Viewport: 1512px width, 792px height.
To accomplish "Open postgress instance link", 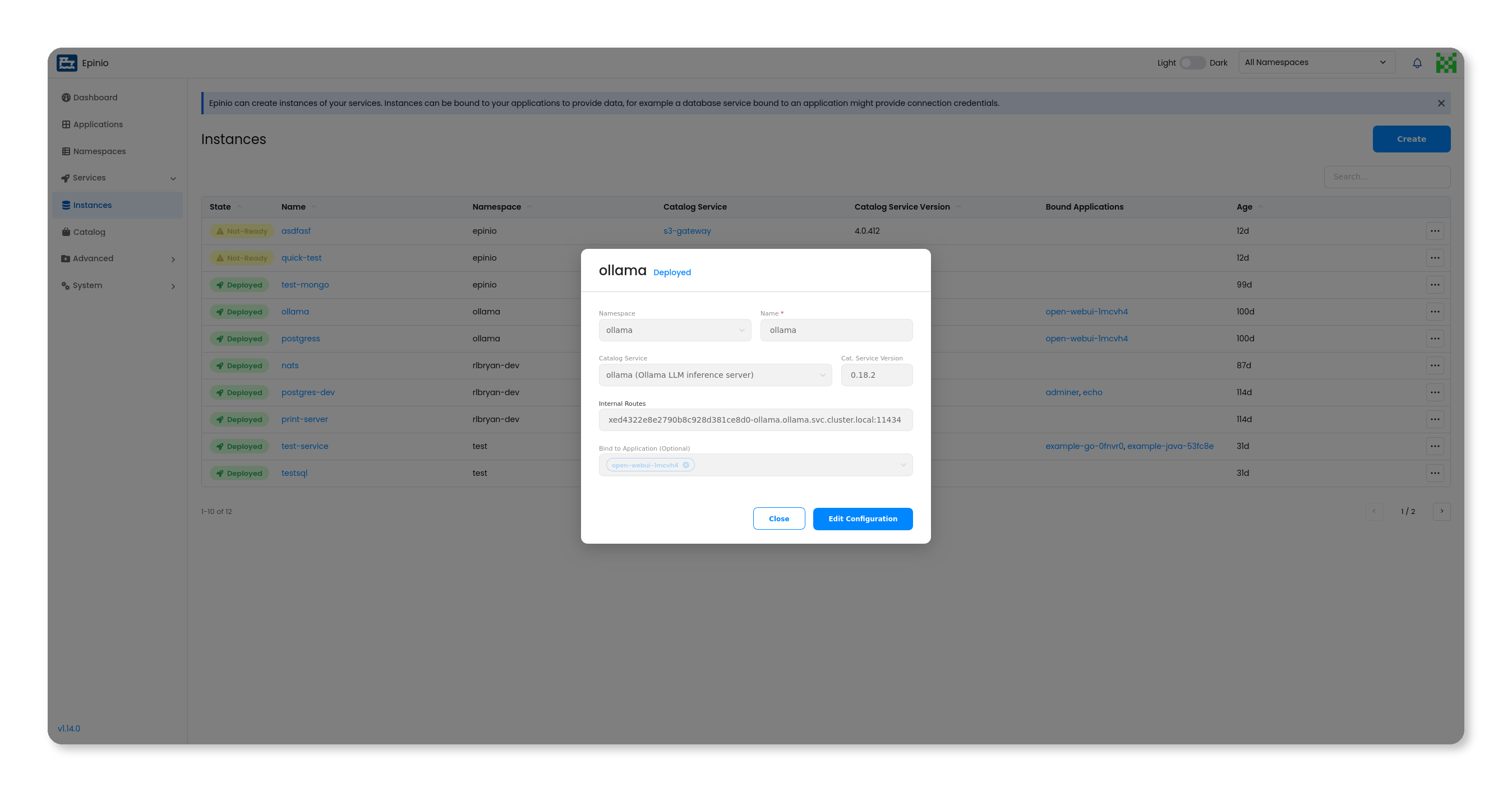I will (x=301, y=339).
